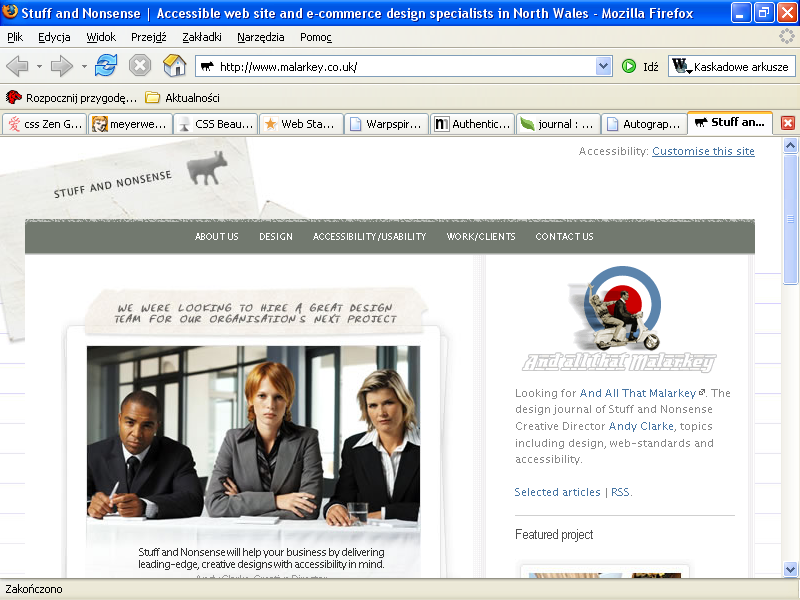Click the Kaskadowe arkusze search engine icon

pos(681,66)
